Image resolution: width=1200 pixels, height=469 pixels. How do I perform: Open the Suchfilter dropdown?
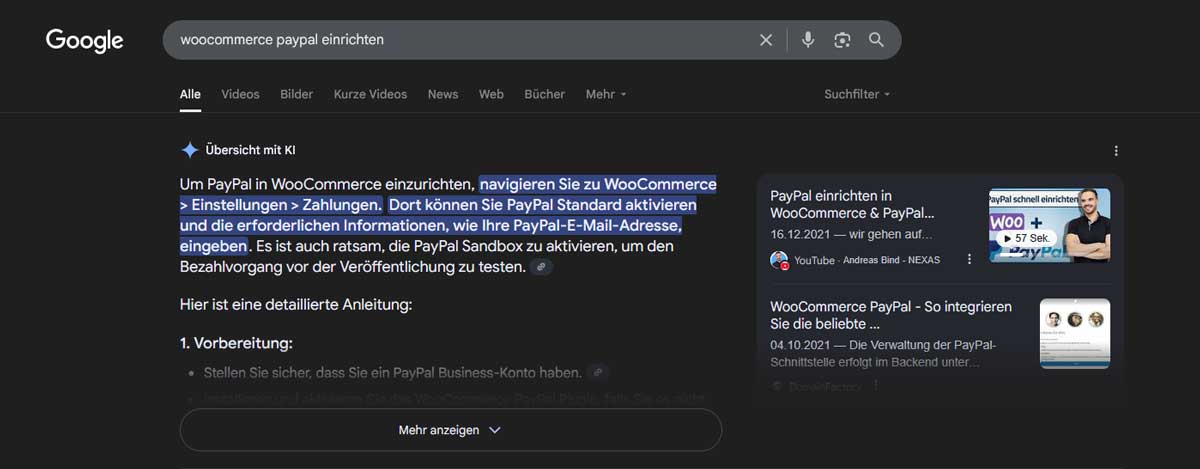856,94
